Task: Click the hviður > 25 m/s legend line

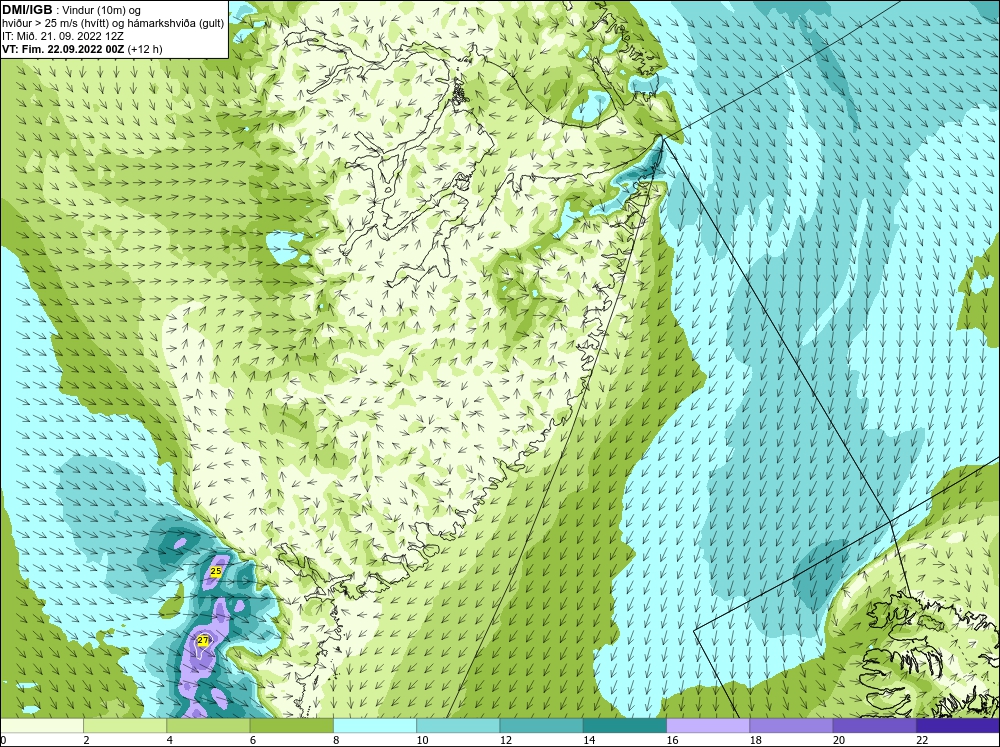Action: point(113,24)
